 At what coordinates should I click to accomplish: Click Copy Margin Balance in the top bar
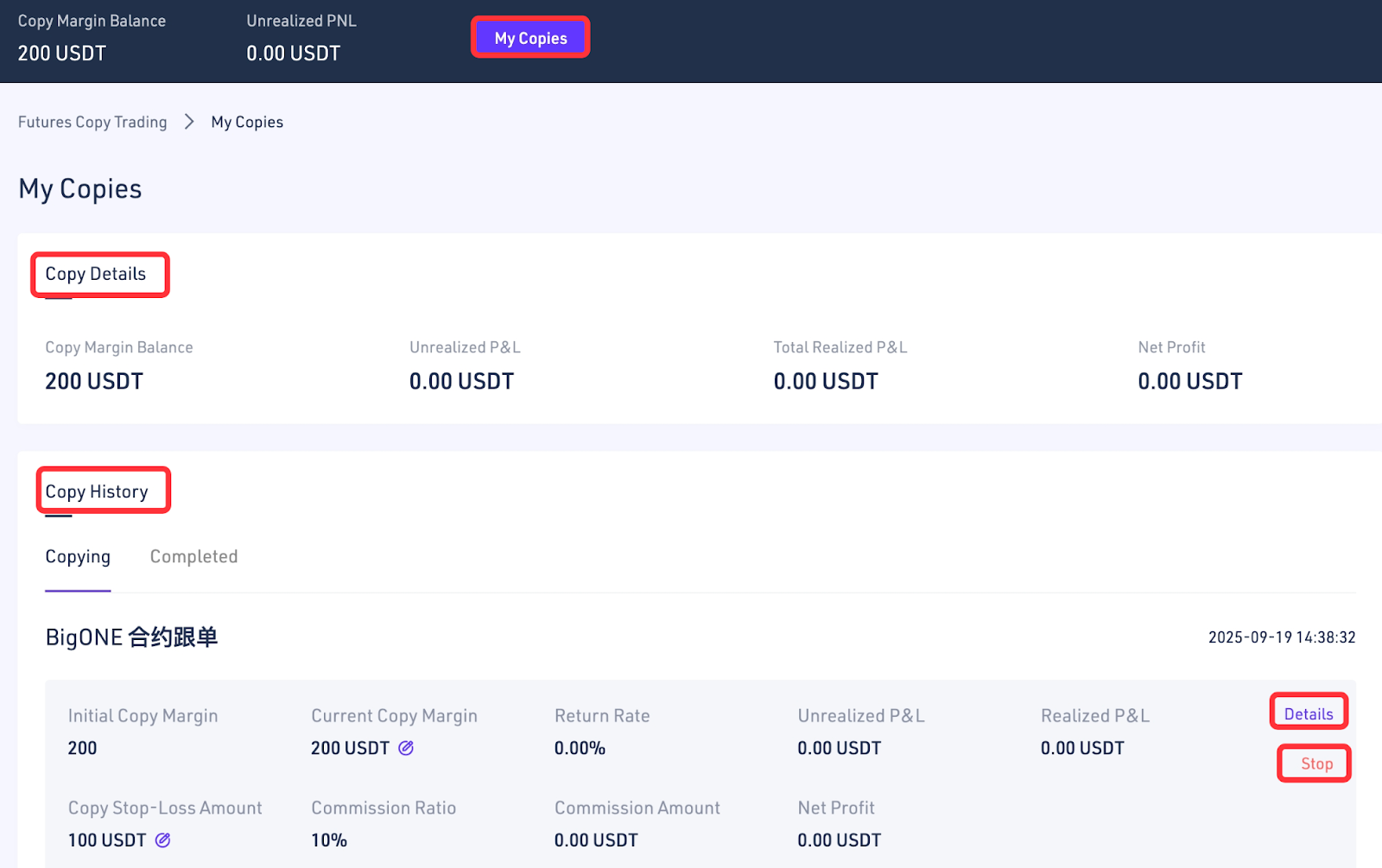coord(92,22)
